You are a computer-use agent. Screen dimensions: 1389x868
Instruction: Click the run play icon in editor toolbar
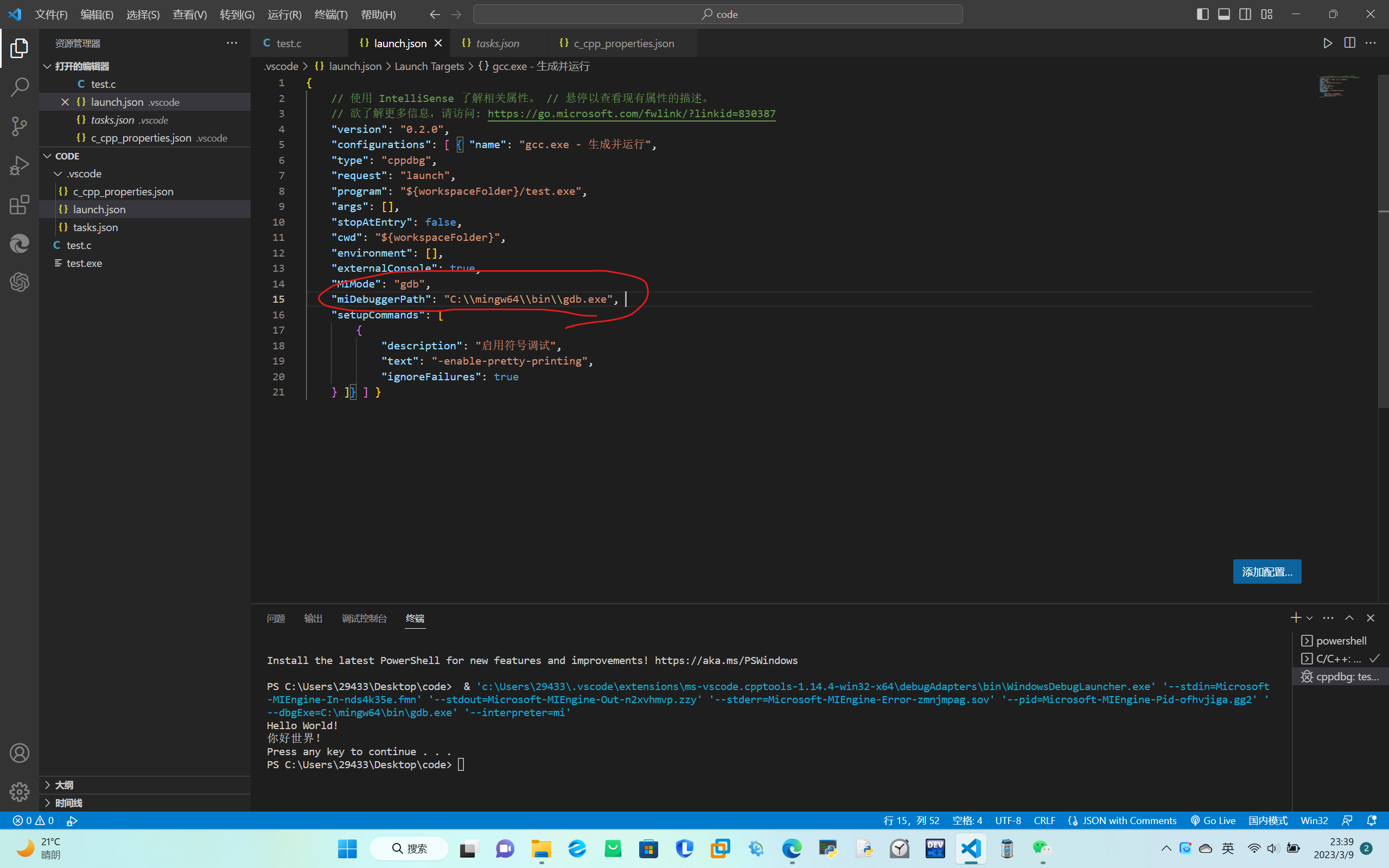click(x=1328, y=43)
